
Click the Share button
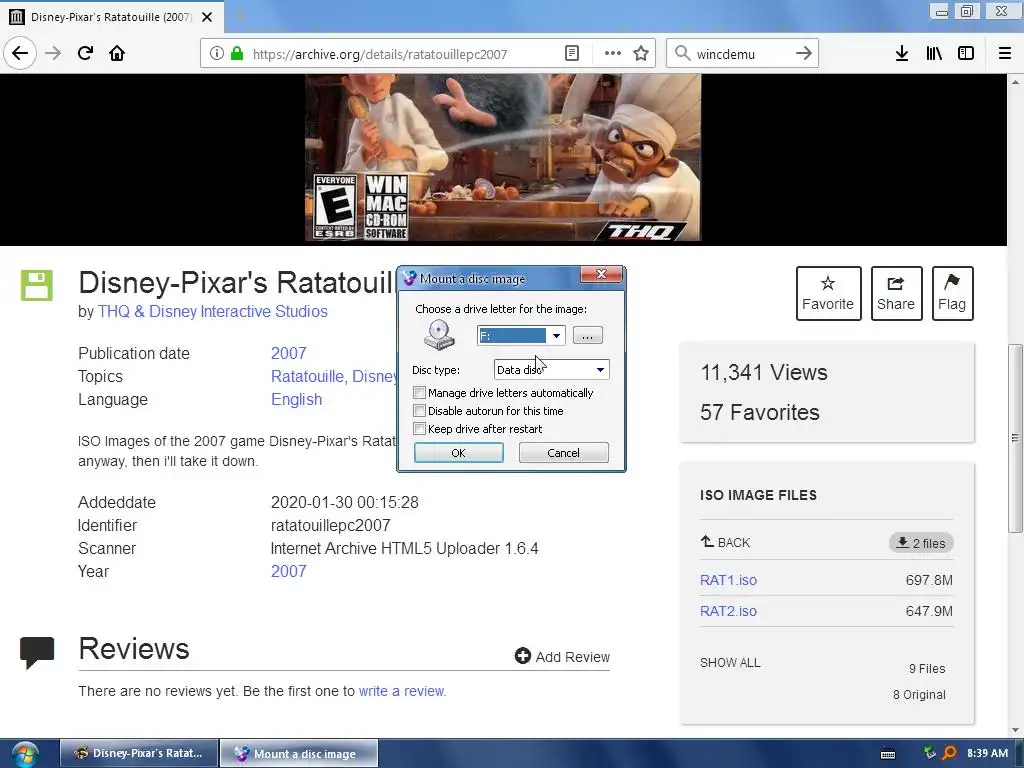click(x=896, y=293)
